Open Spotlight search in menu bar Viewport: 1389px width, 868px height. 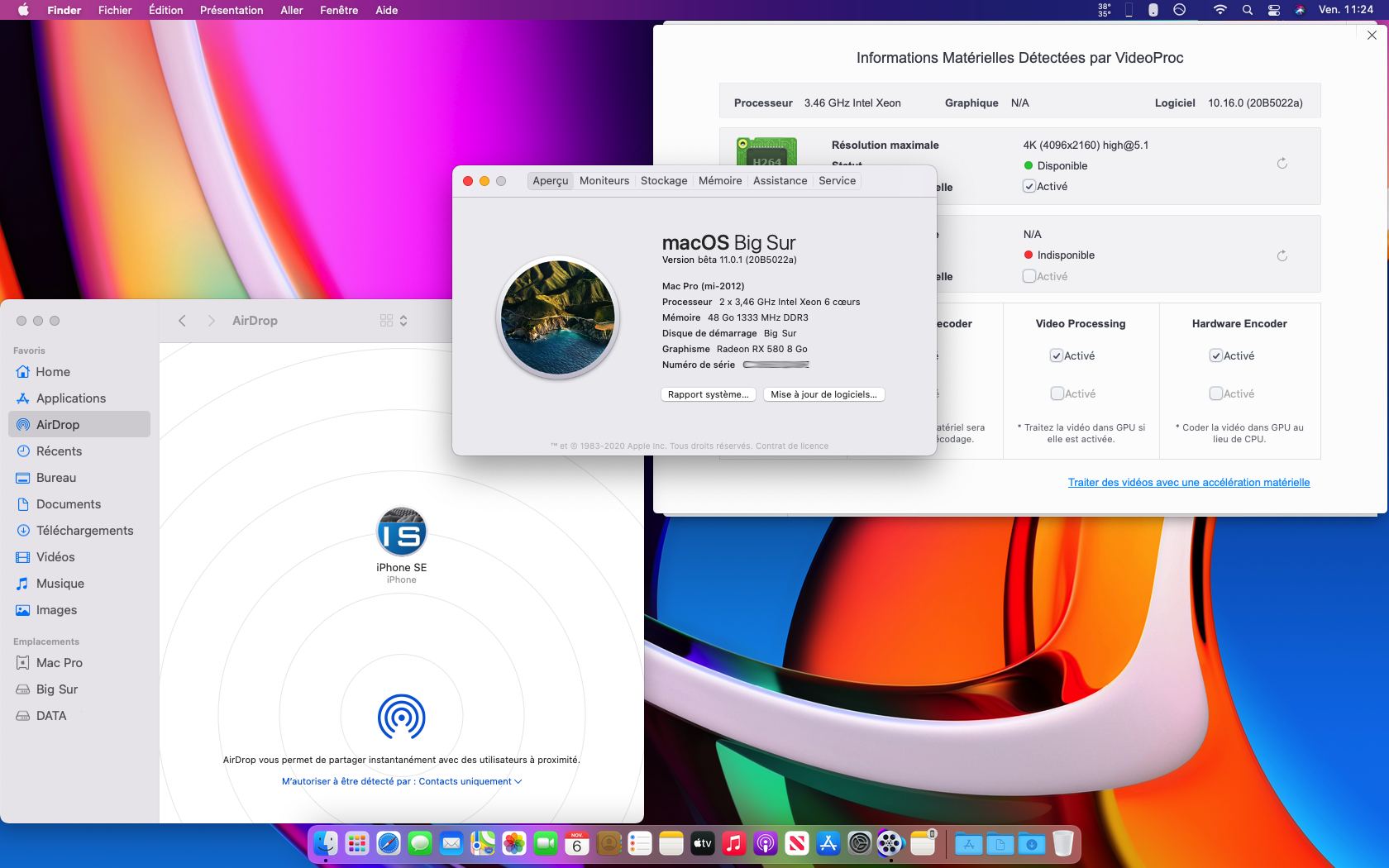point(1248,10)
